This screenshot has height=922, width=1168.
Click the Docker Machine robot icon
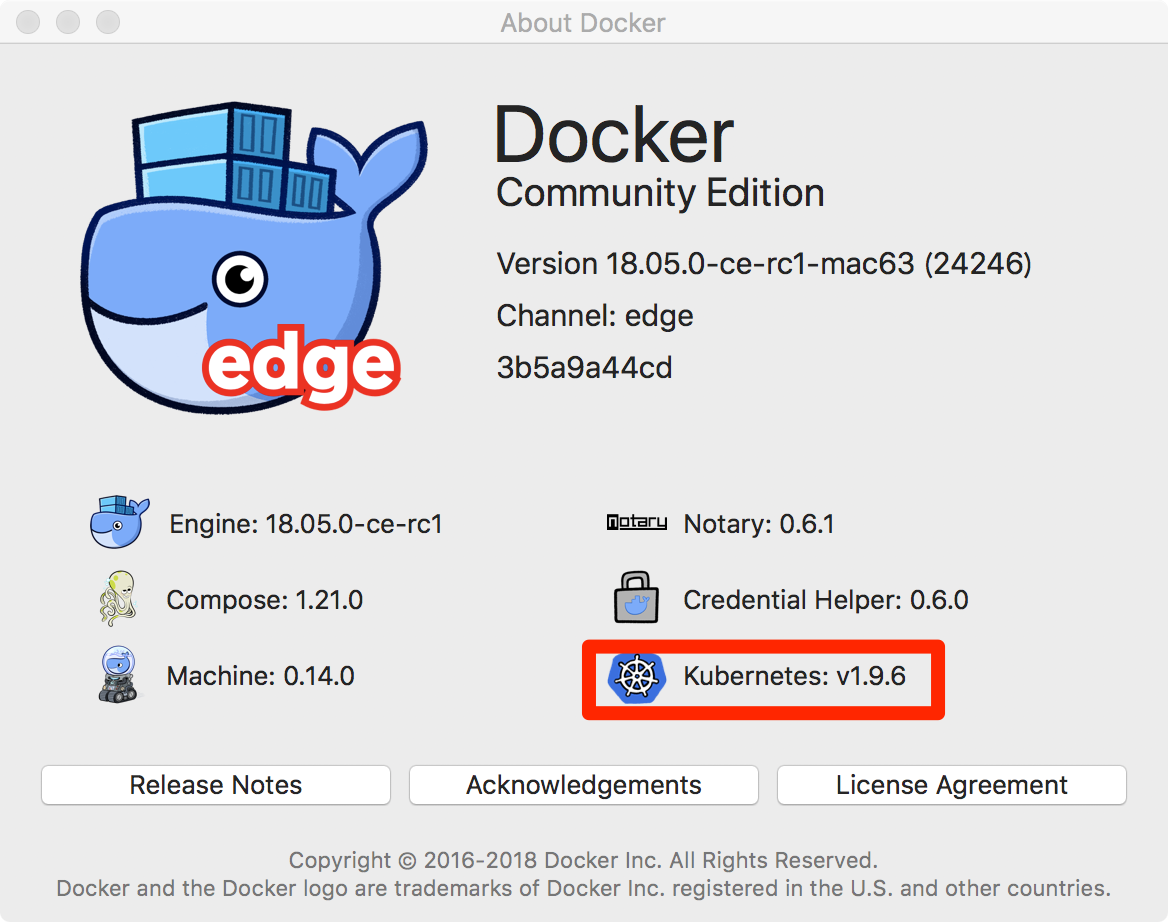tap(118, 675)
